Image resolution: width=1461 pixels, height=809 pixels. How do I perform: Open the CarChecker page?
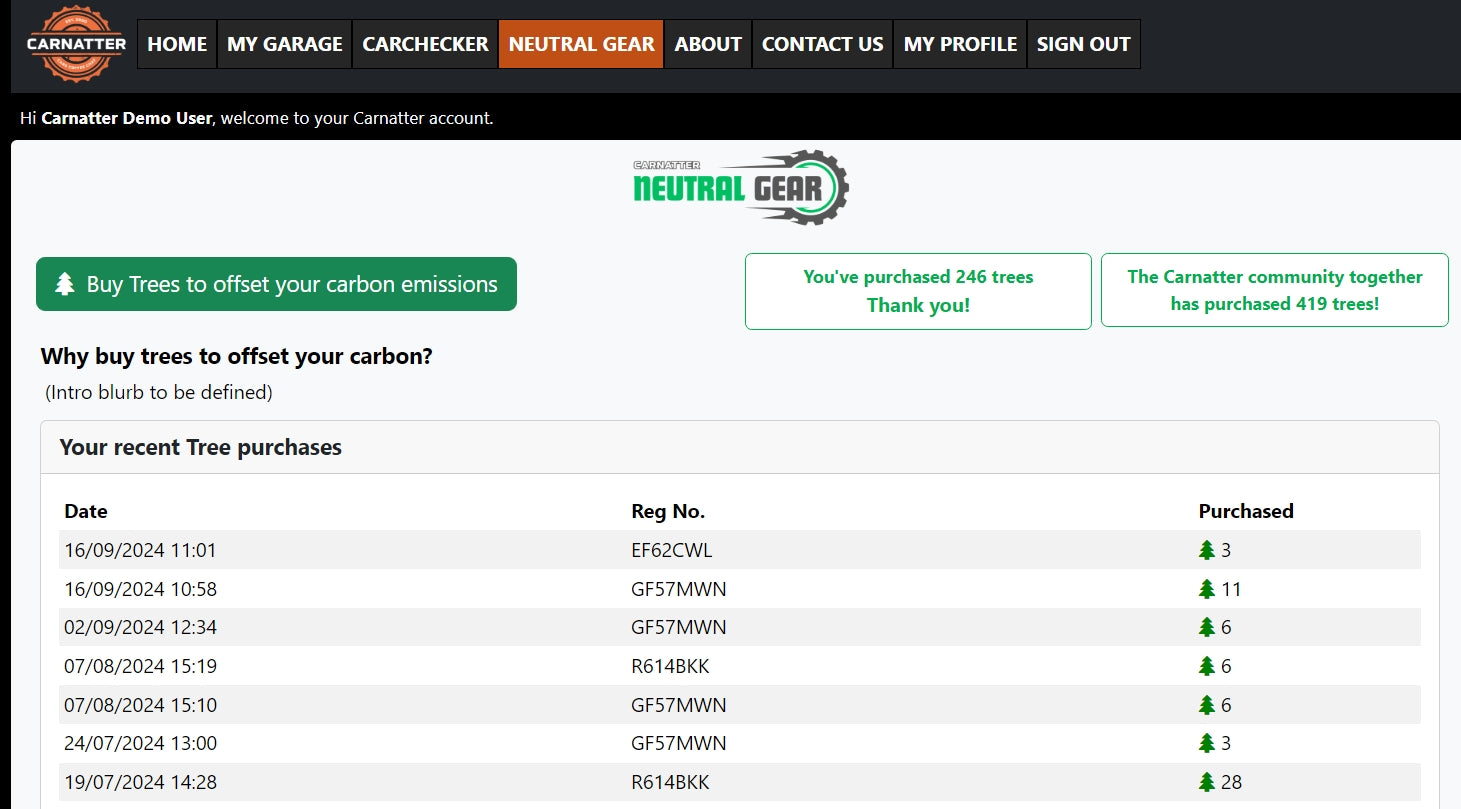pos(425,45)
